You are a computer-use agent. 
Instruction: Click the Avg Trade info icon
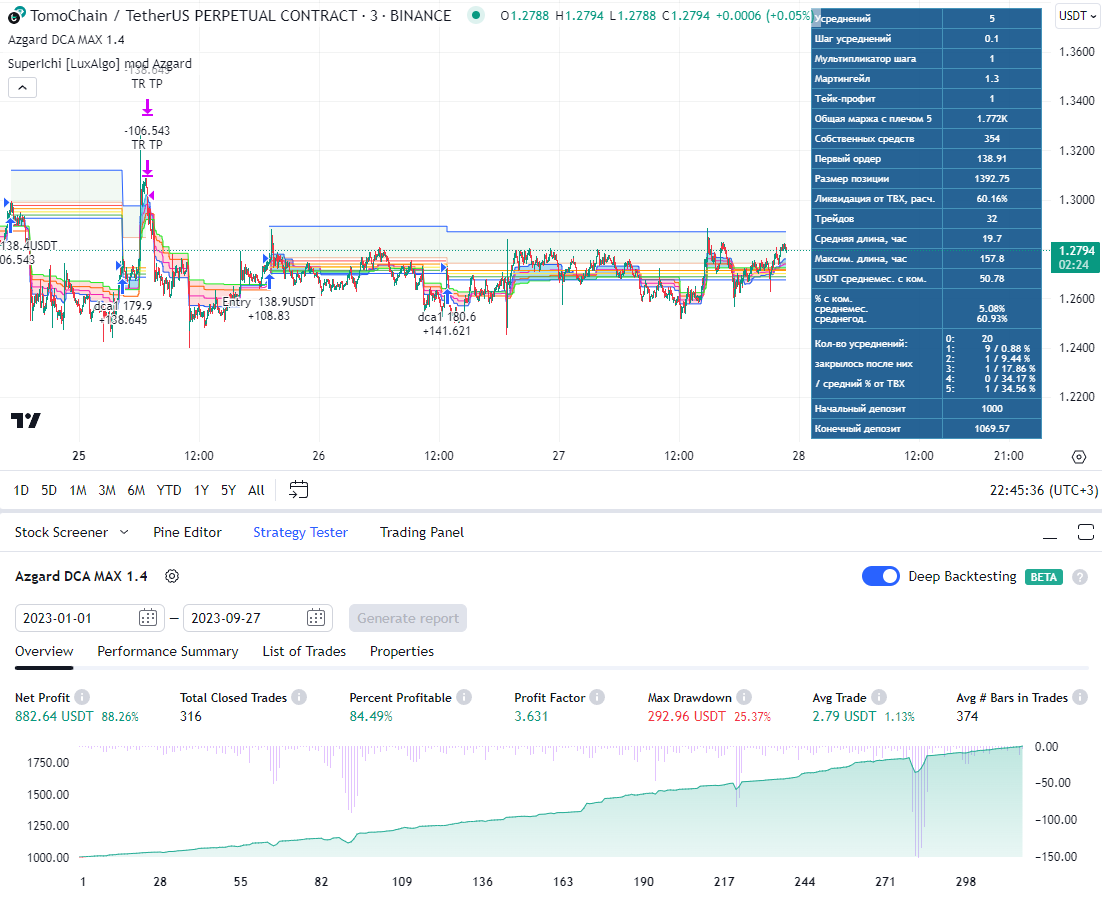click(x=879, y=697)
